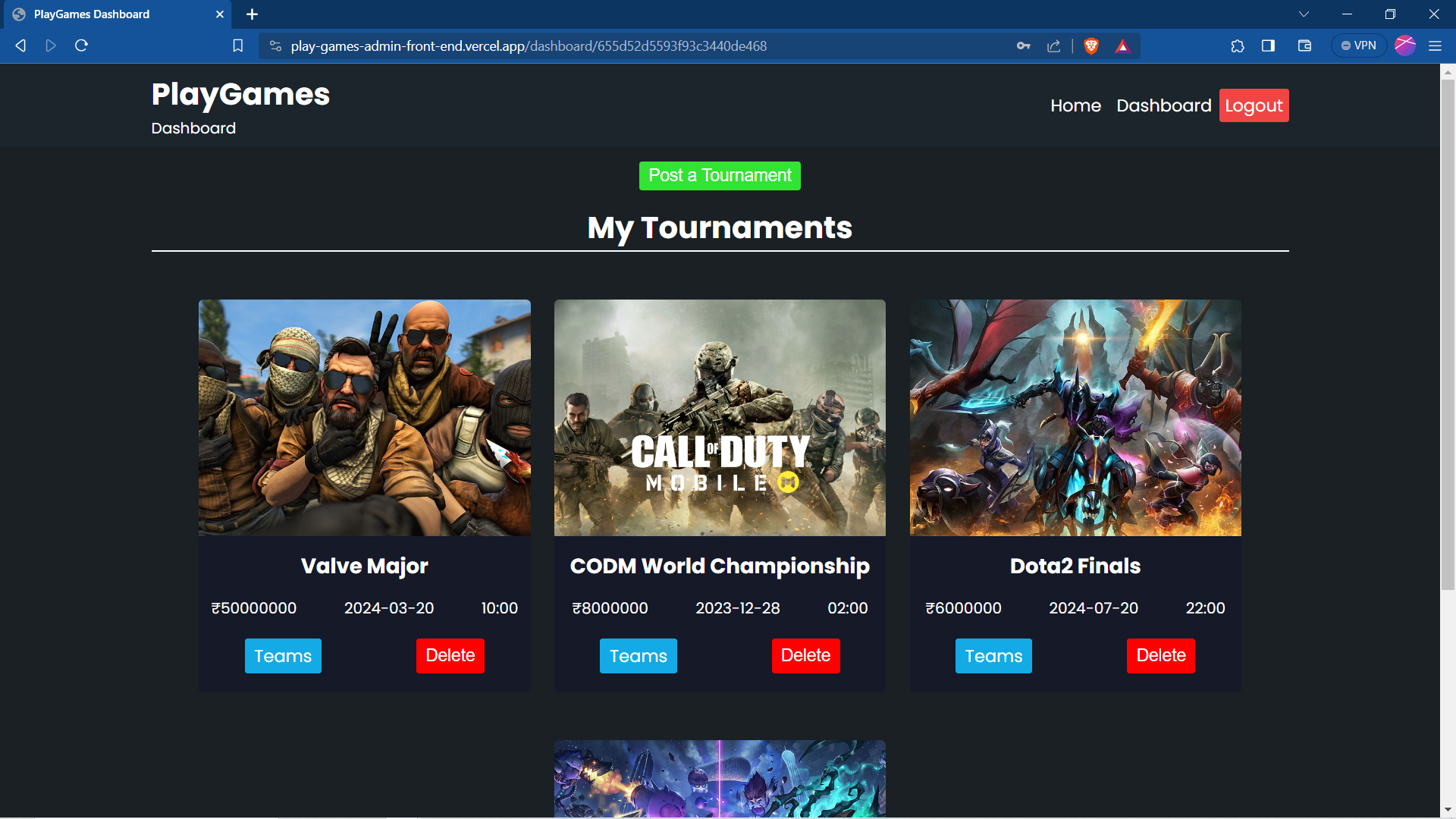This screenshot has width=1456, height=819.
Task: Click the bookmark page icon
Action: (237, 46)
